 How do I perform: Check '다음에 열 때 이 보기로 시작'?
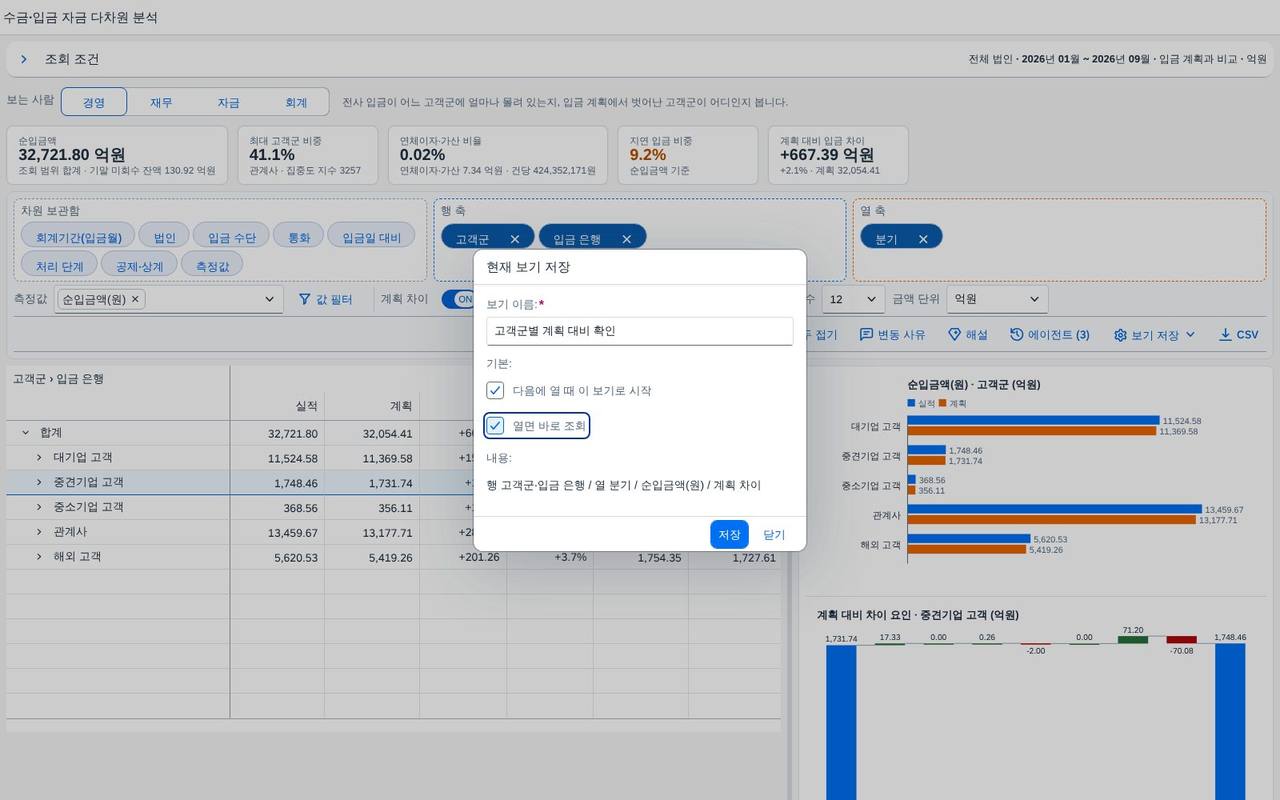point(495,390)
